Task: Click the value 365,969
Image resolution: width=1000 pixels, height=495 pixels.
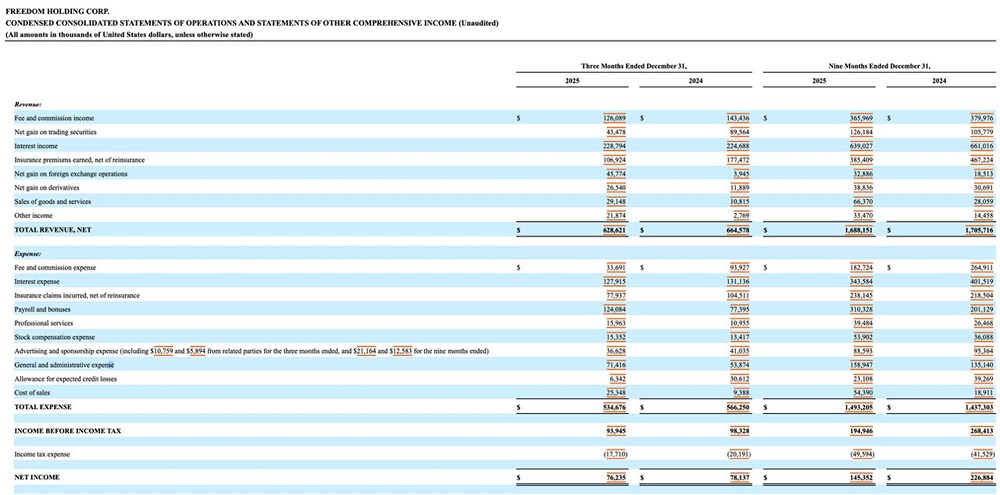Action: (x=861, y=118)
